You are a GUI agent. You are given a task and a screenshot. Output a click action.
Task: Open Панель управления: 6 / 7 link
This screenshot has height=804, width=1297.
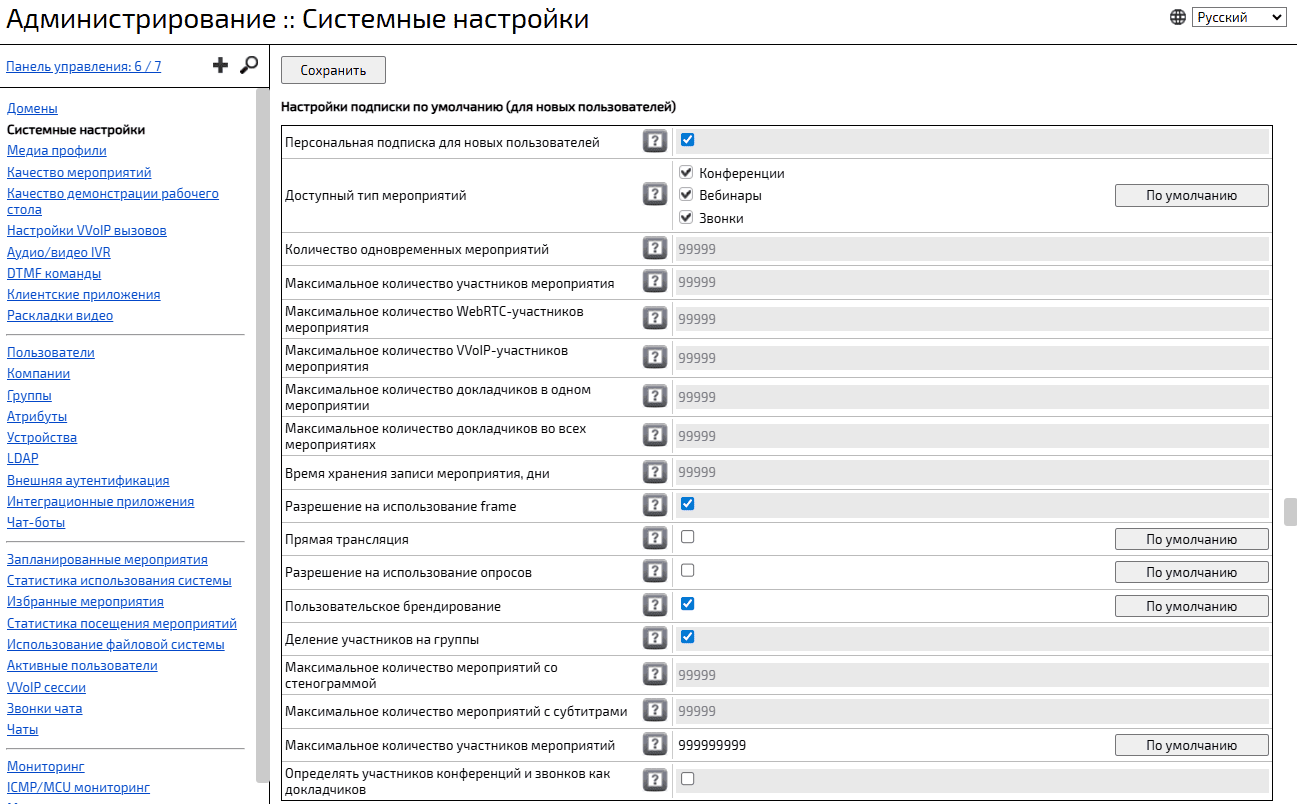click(84, 67)
